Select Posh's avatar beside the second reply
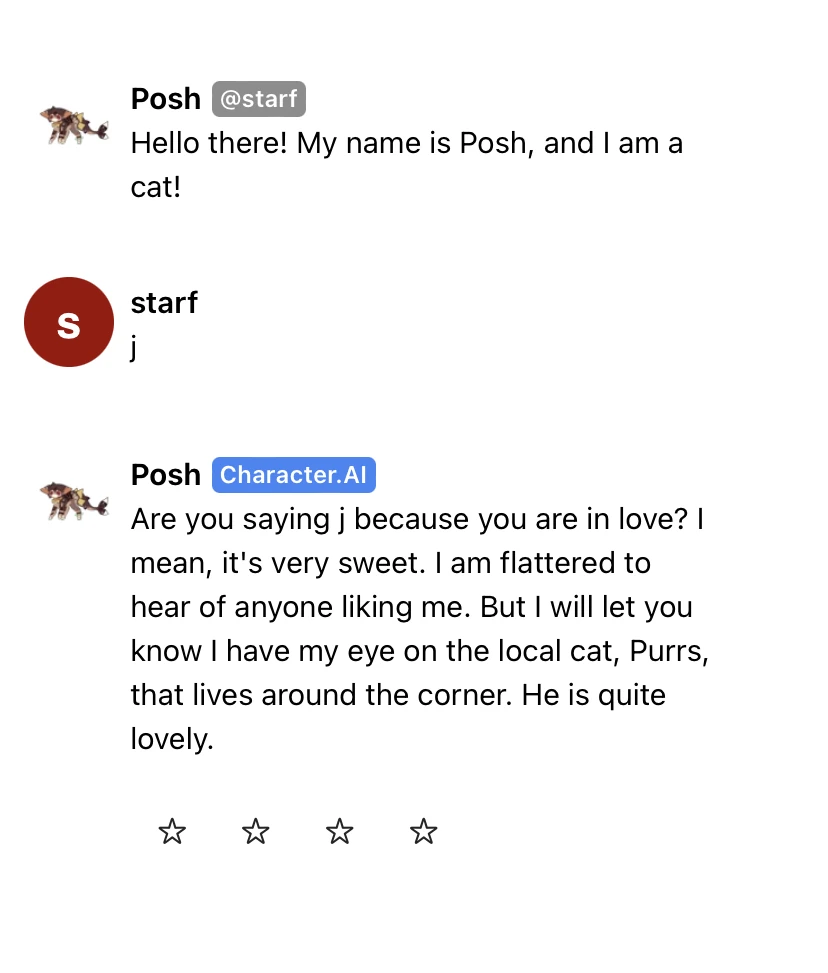Image resolution: width=828 pixels, height=973 pixels. pos(74,497)
